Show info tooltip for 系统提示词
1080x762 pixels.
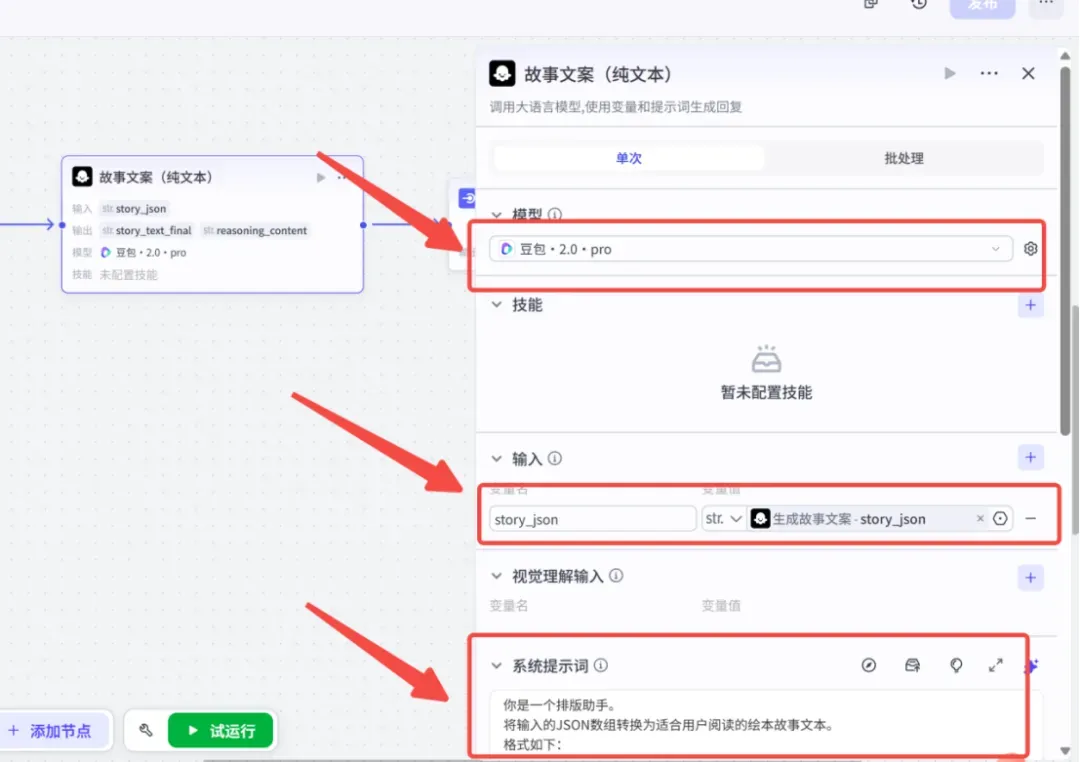(601, 665)
